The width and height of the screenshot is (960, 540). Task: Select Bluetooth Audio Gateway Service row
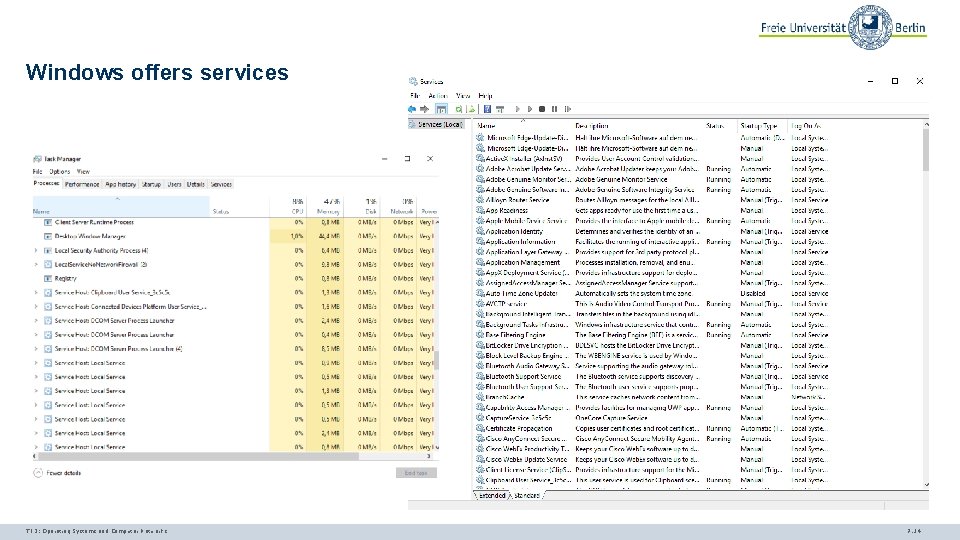tap(652, 366)
